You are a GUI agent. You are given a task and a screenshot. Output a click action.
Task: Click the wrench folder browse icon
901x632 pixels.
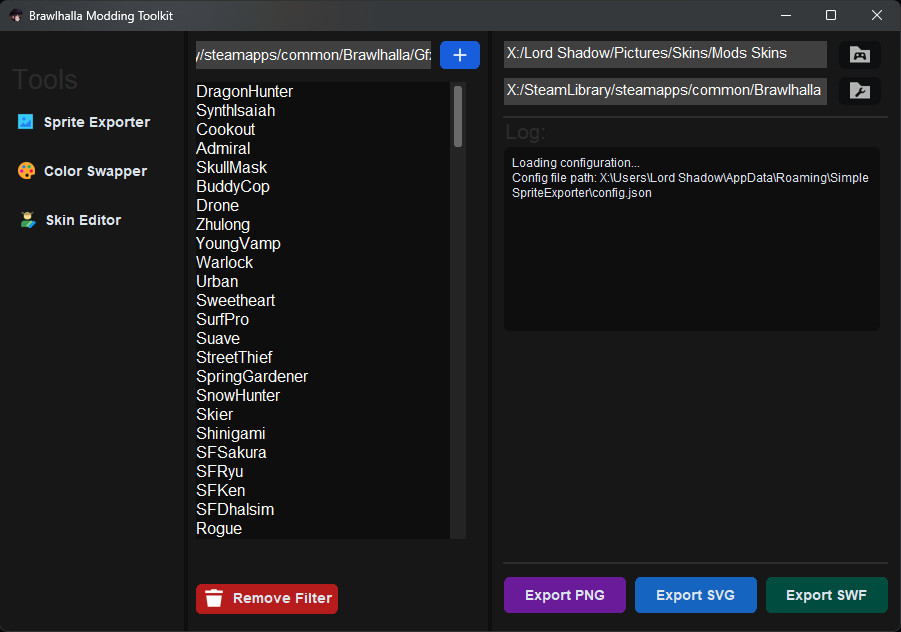[x=859, y=90]
